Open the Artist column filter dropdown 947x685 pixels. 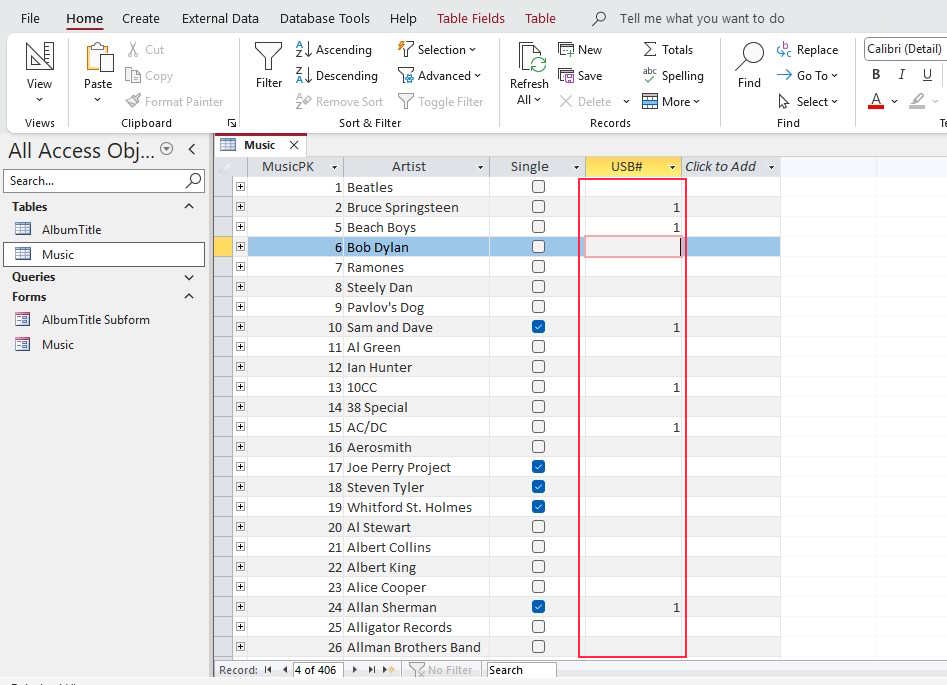click(x=481, y=167)
